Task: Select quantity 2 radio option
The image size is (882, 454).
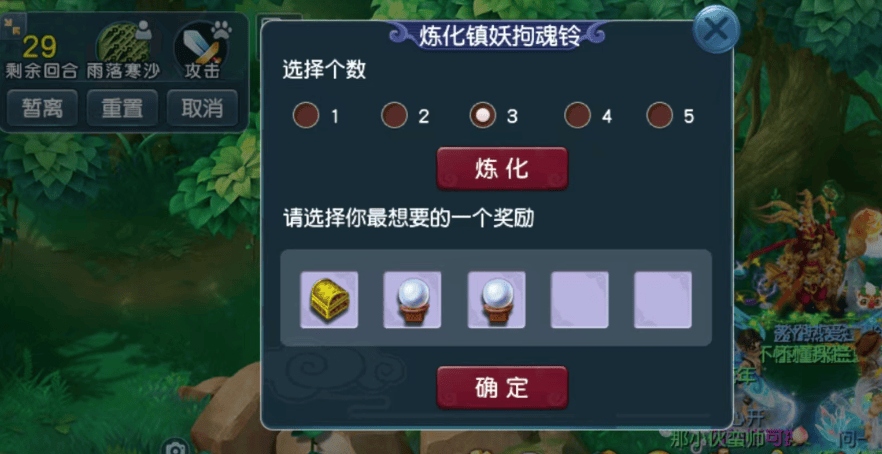Action: click(x=394, y=115)
